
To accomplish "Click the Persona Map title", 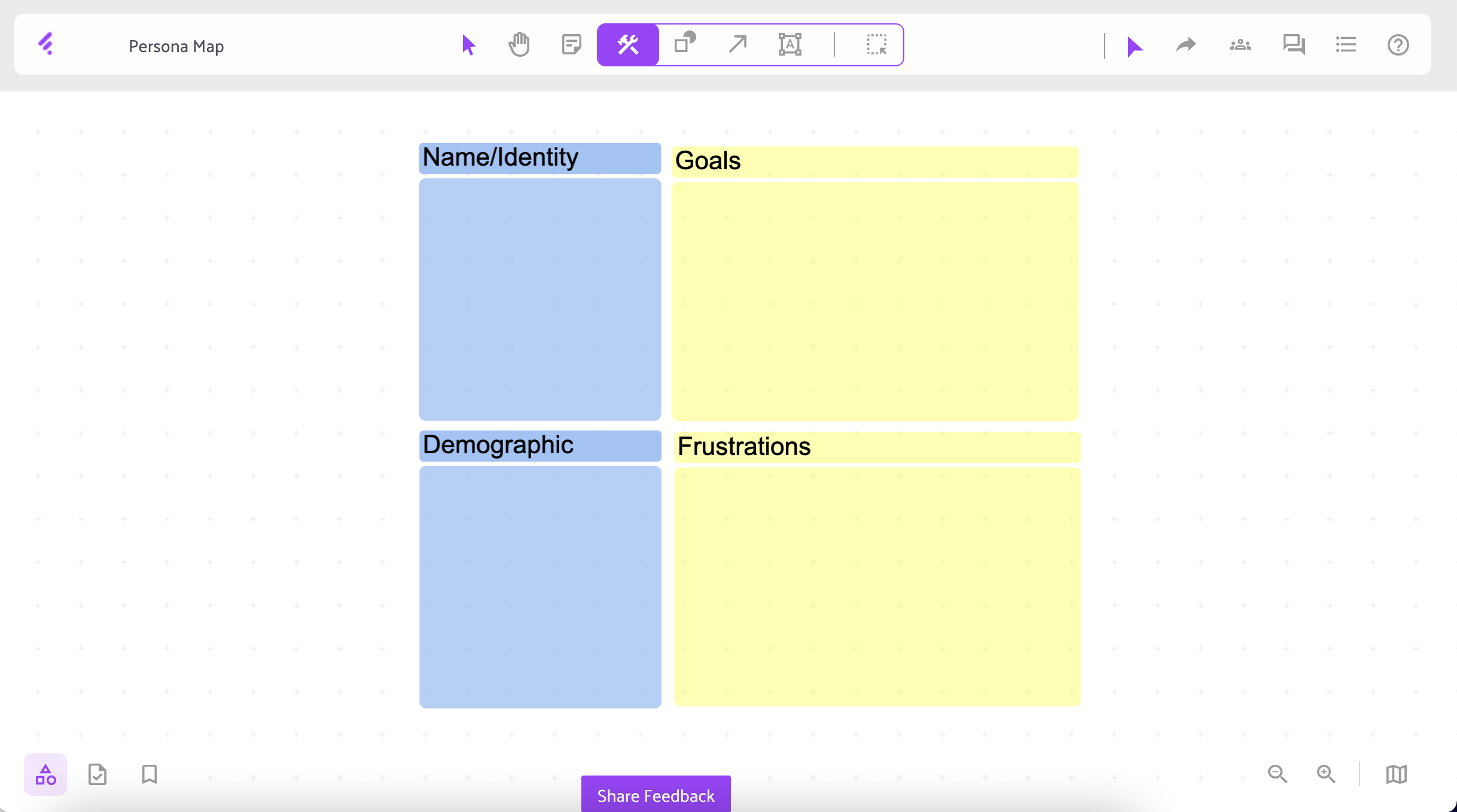I will pos(176,46).
